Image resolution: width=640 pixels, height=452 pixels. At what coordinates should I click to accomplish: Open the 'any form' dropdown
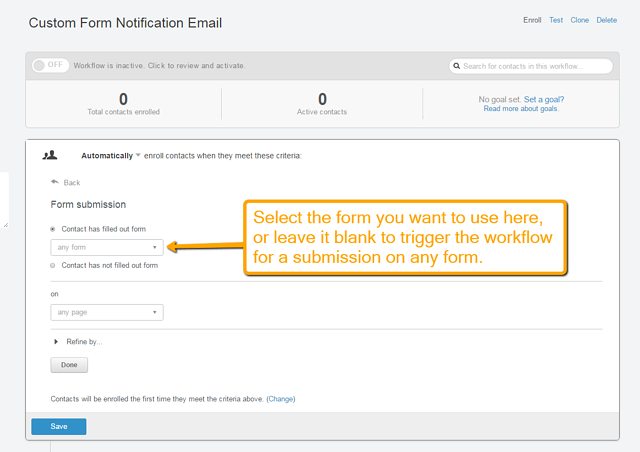coord(107,247)
